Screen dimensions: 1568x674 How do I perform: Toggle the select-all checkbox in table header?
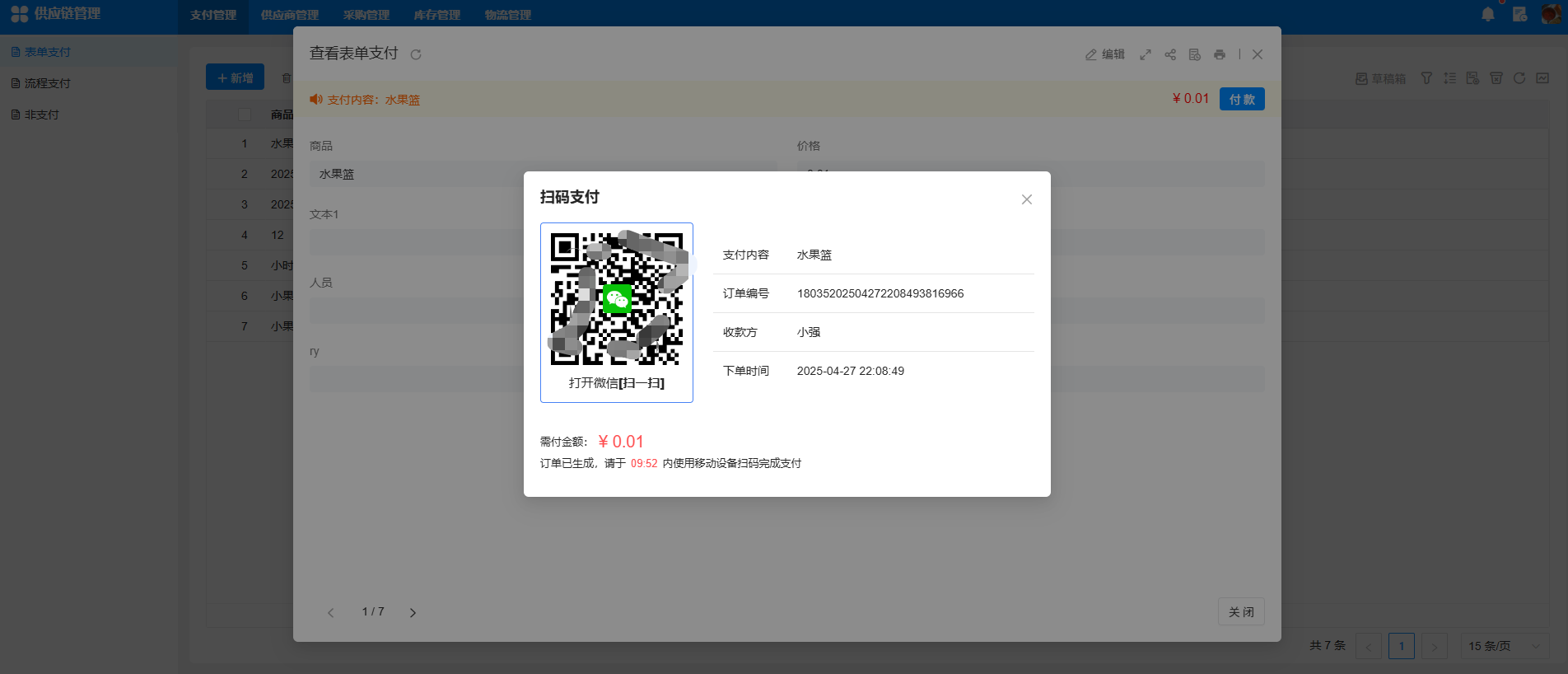(245, 115)
